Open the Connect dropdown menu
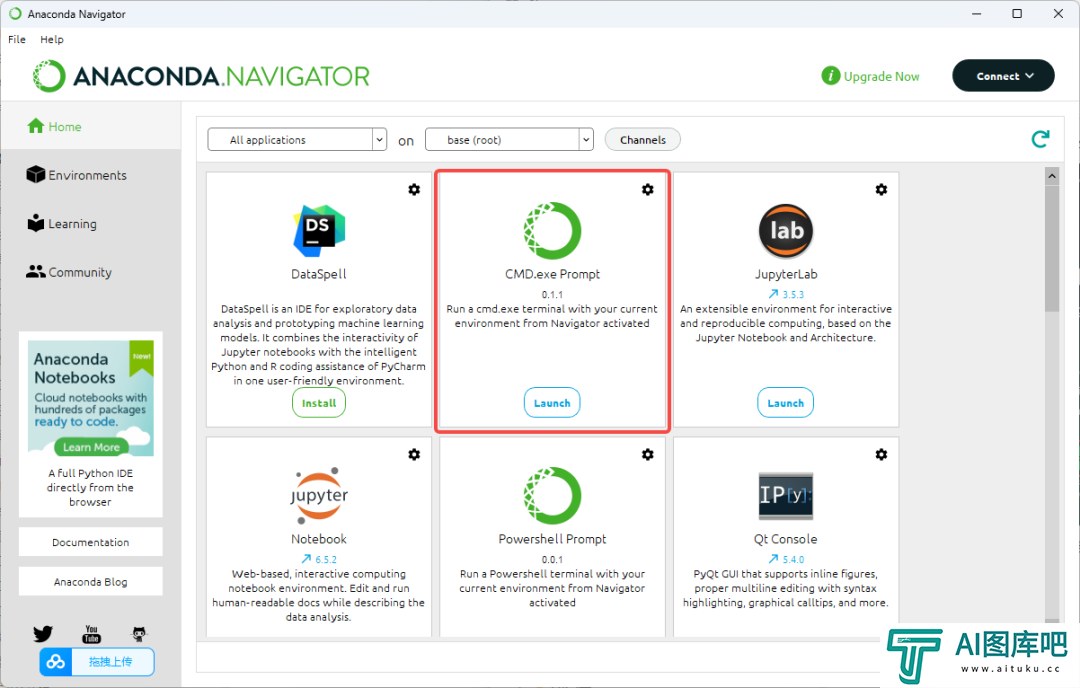Screen dimensions: 1080x688 point(1003,76)
